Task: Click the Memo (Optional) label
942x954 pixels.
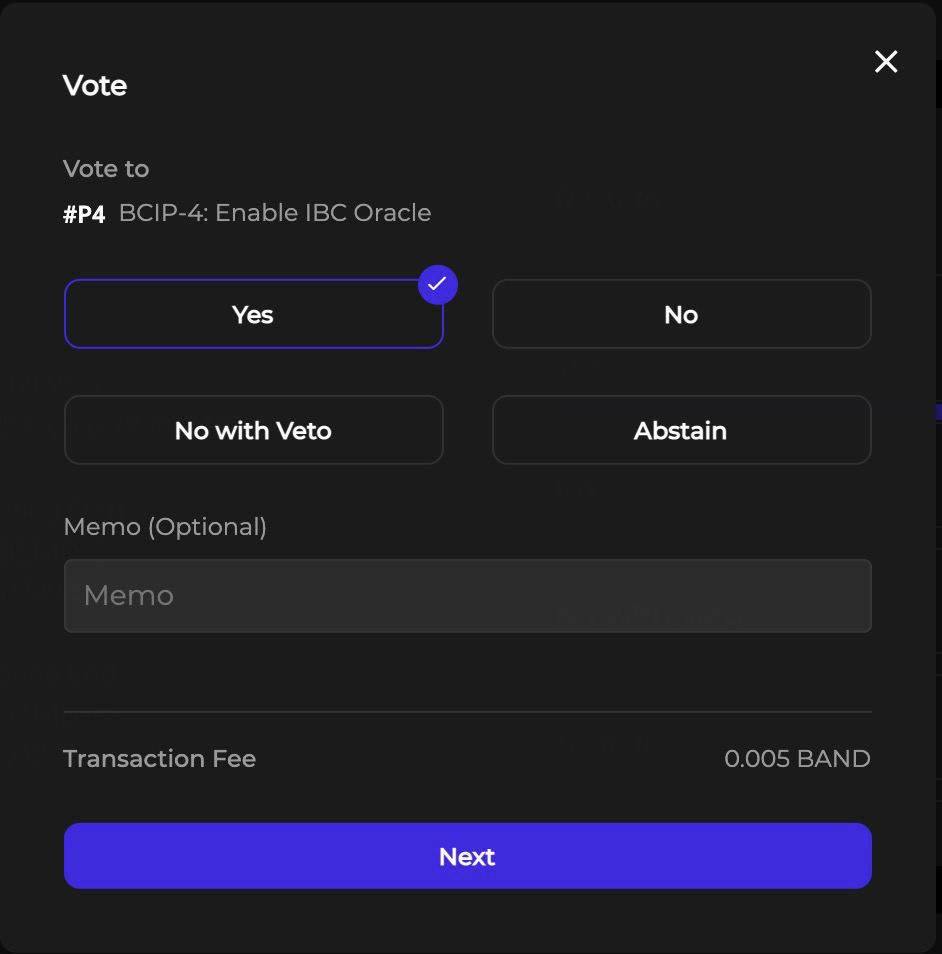Action: click(165, 527)
